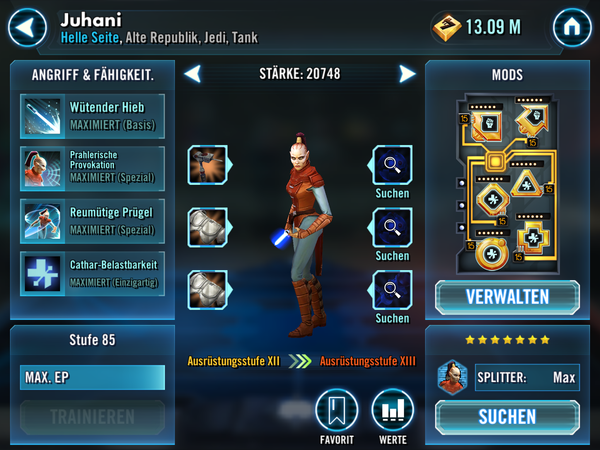
Task: Open the Wütender Hieb ability
Action: point(93,116)
